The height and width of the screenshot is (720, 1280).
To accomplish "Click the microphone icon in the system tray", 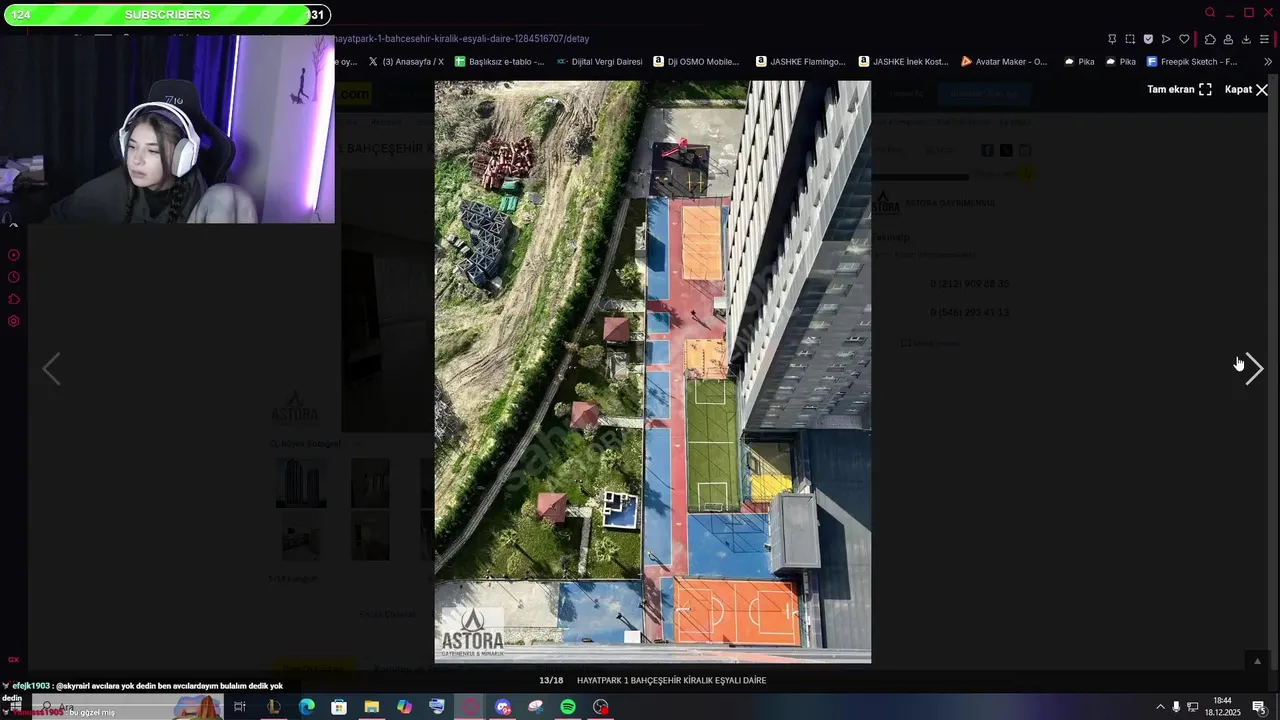I will (x=1176, y=707).
